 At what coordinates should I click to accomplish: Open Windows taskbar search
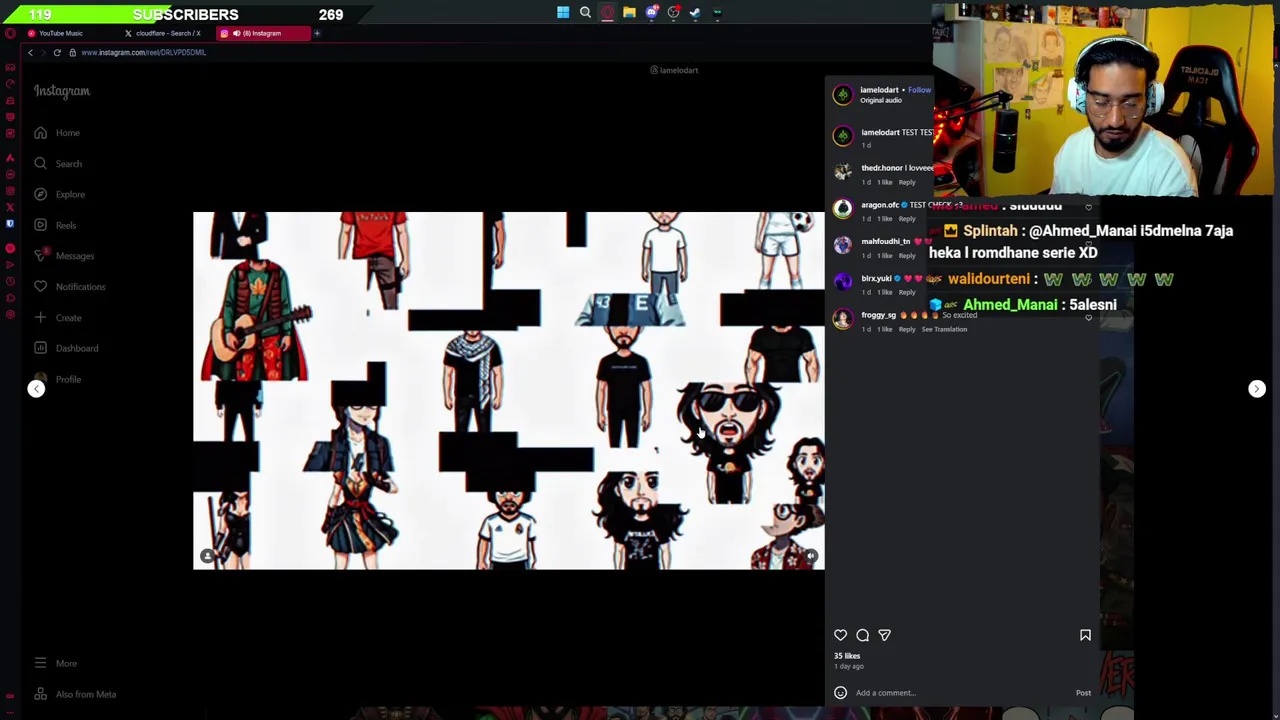585,13
